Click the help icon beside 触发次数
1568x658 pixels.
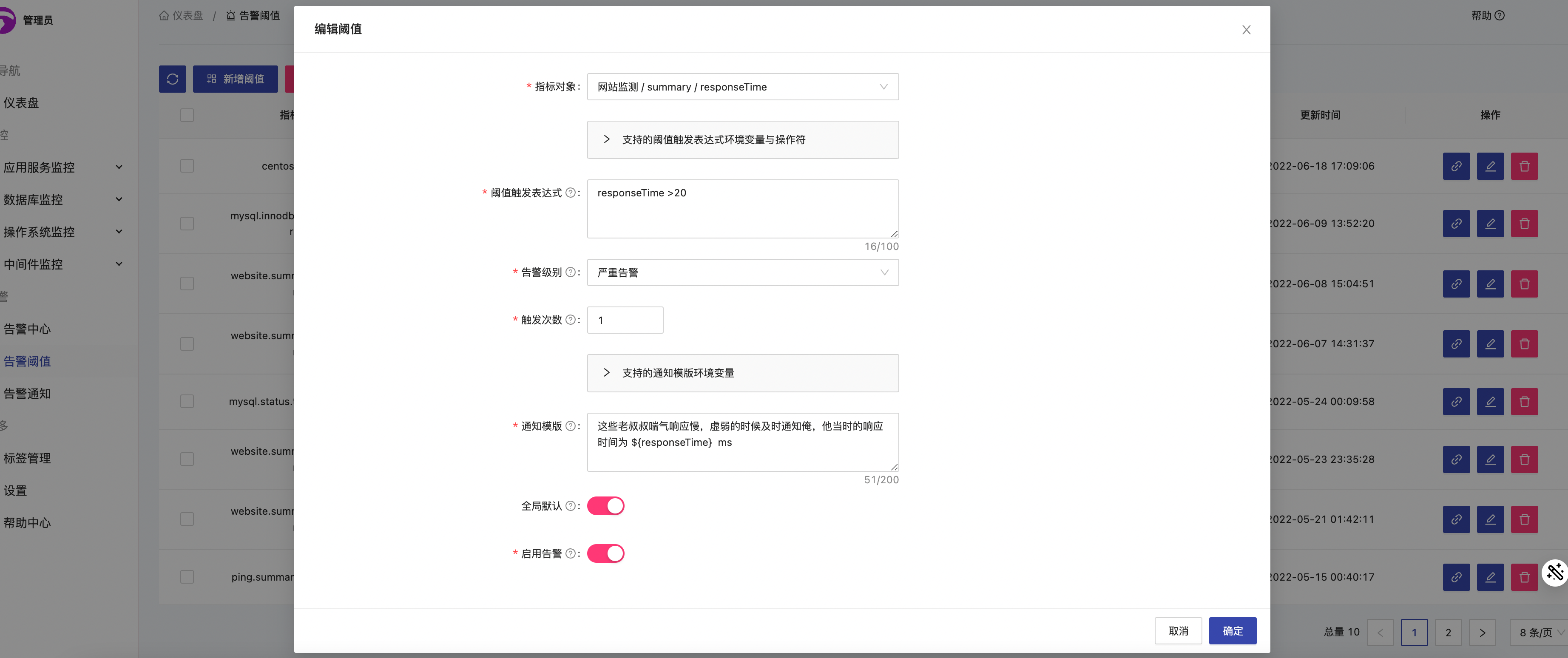click(570, 320)
